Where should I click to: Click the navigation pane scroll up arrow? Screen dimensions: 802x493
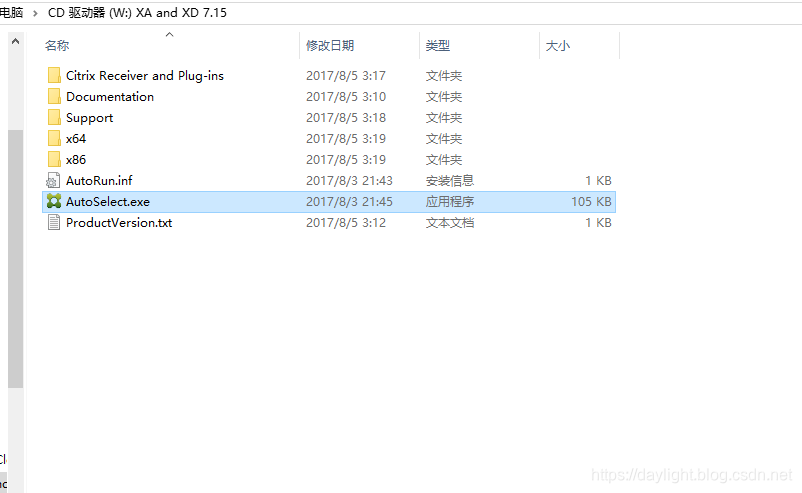(15, 41)
